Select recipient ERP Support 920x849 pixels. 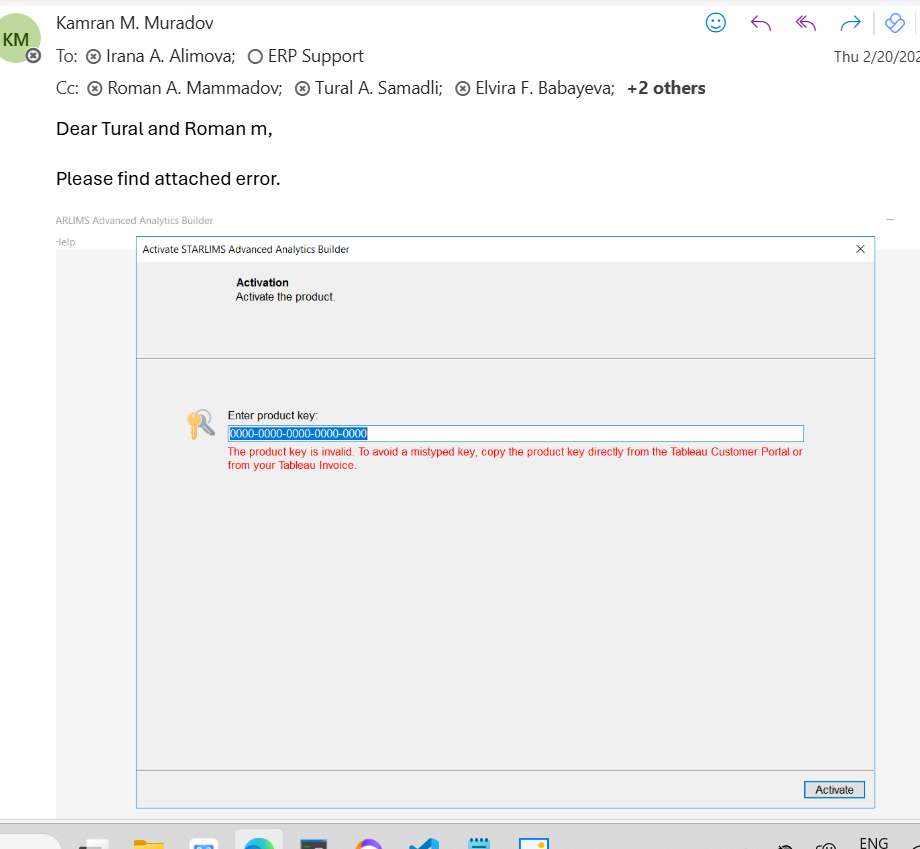[306, 56]
